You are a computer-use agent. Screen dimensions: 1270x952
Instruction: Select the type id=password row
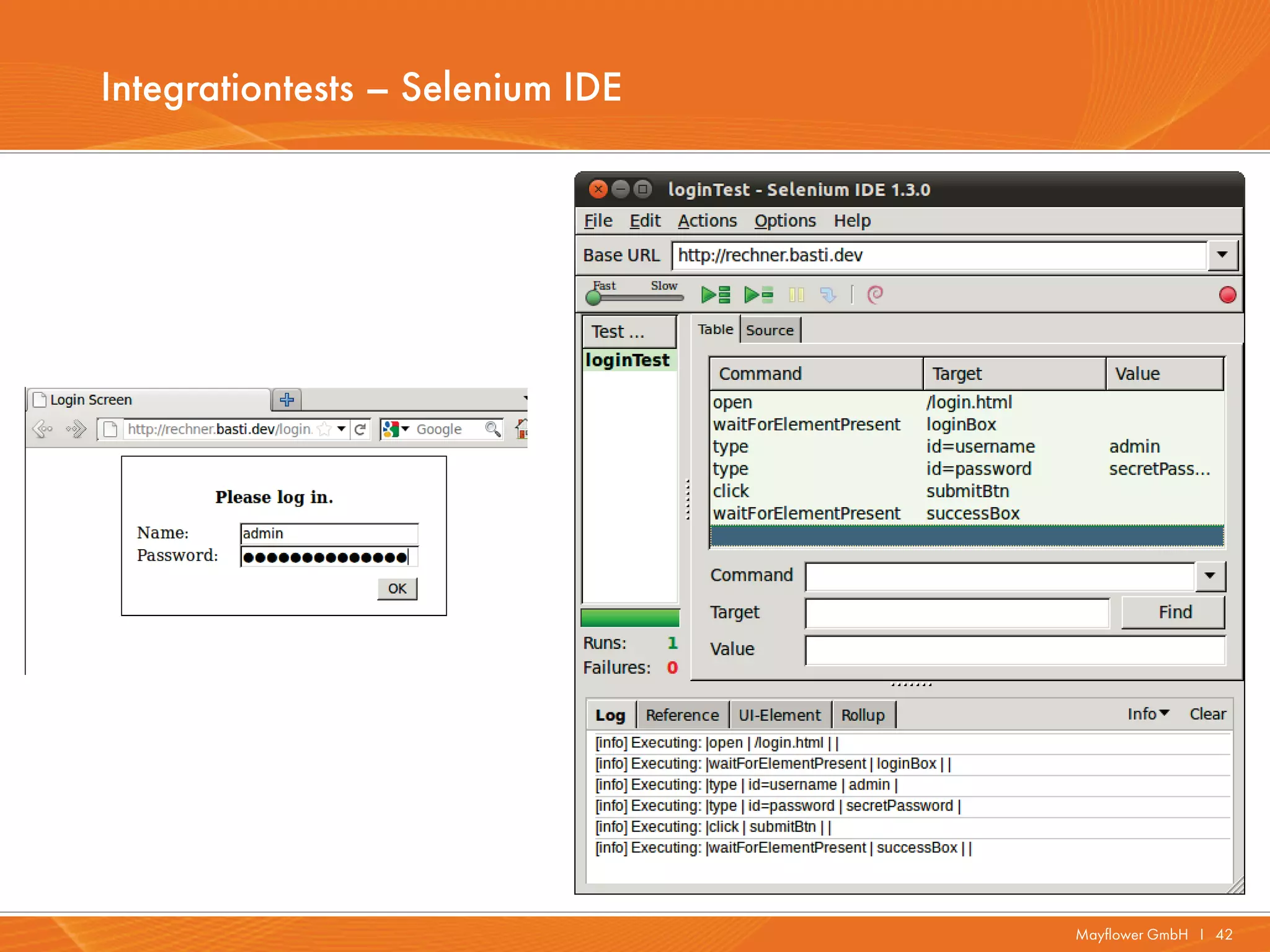[967, 469]
